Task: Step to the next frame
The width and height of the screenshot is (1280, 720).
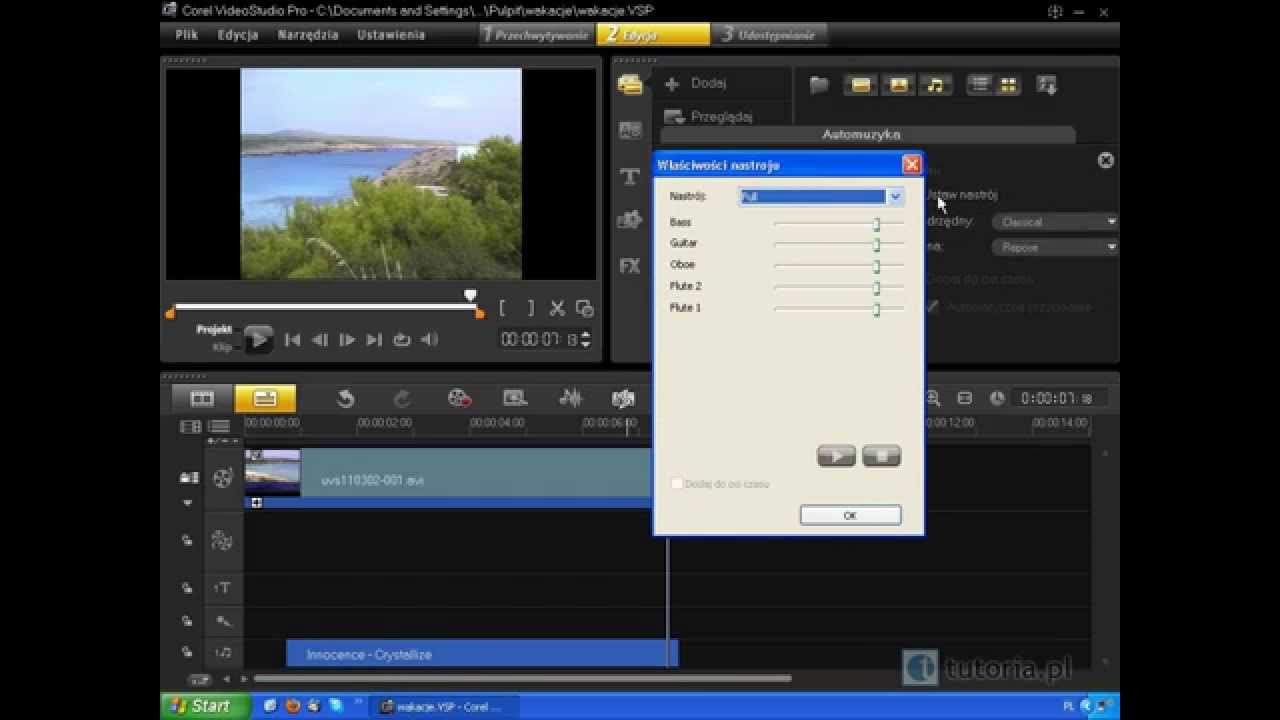Action: tap(347, 340)
